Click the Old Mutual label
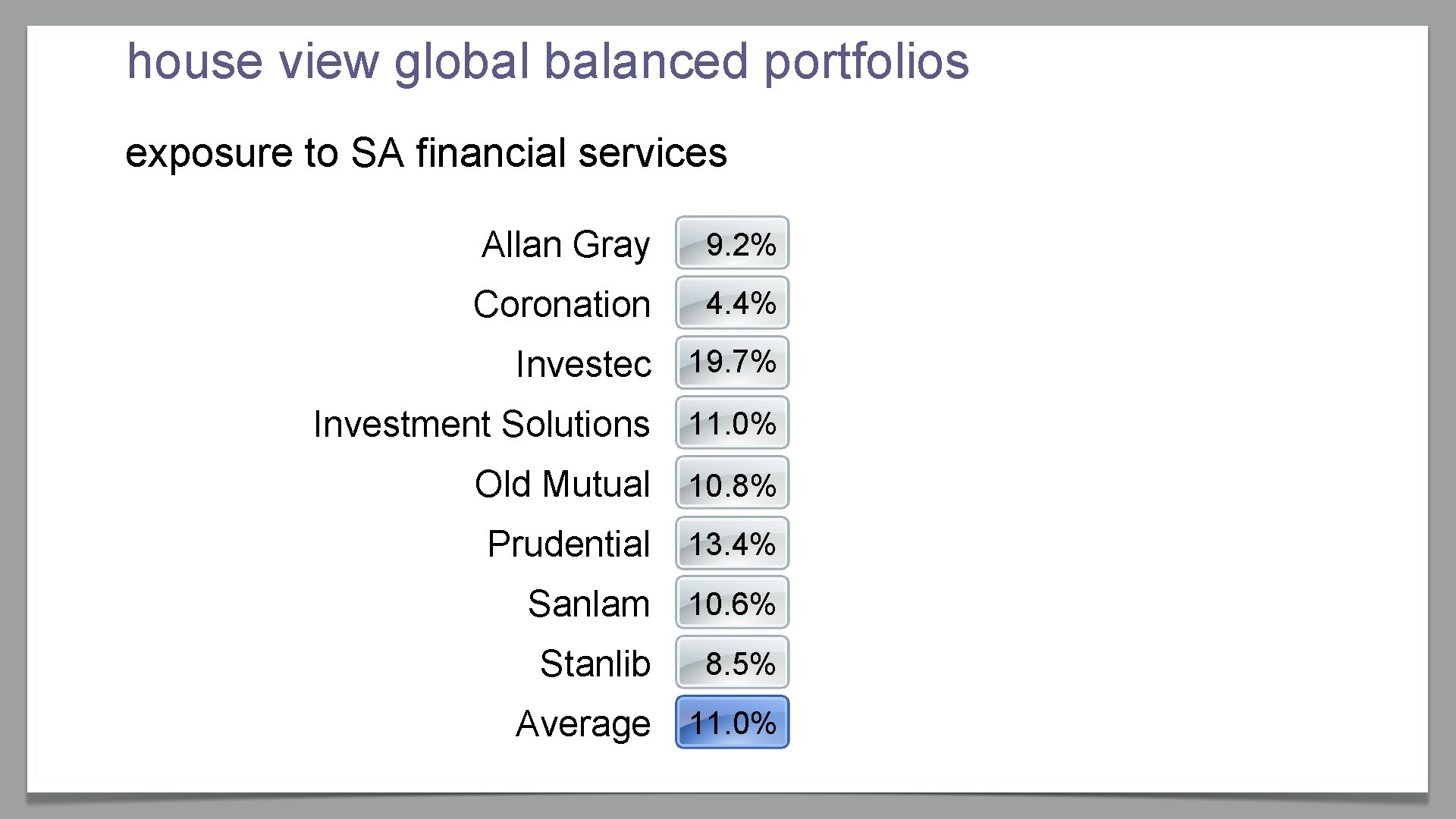This screenshot has width=1456, height=819. click(562, 484)
